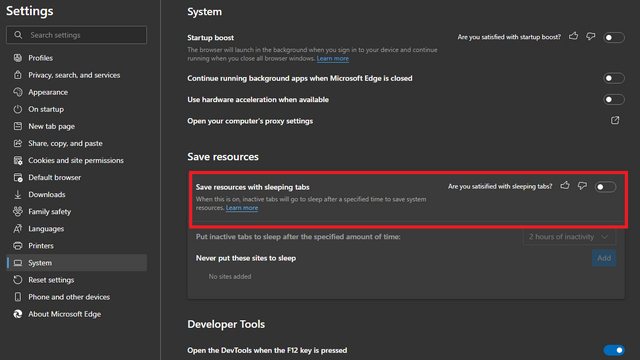The width and height of the screenshot is (640, 360).
Task: Open About Microsoft Edge page
Action: click(77, 314)
